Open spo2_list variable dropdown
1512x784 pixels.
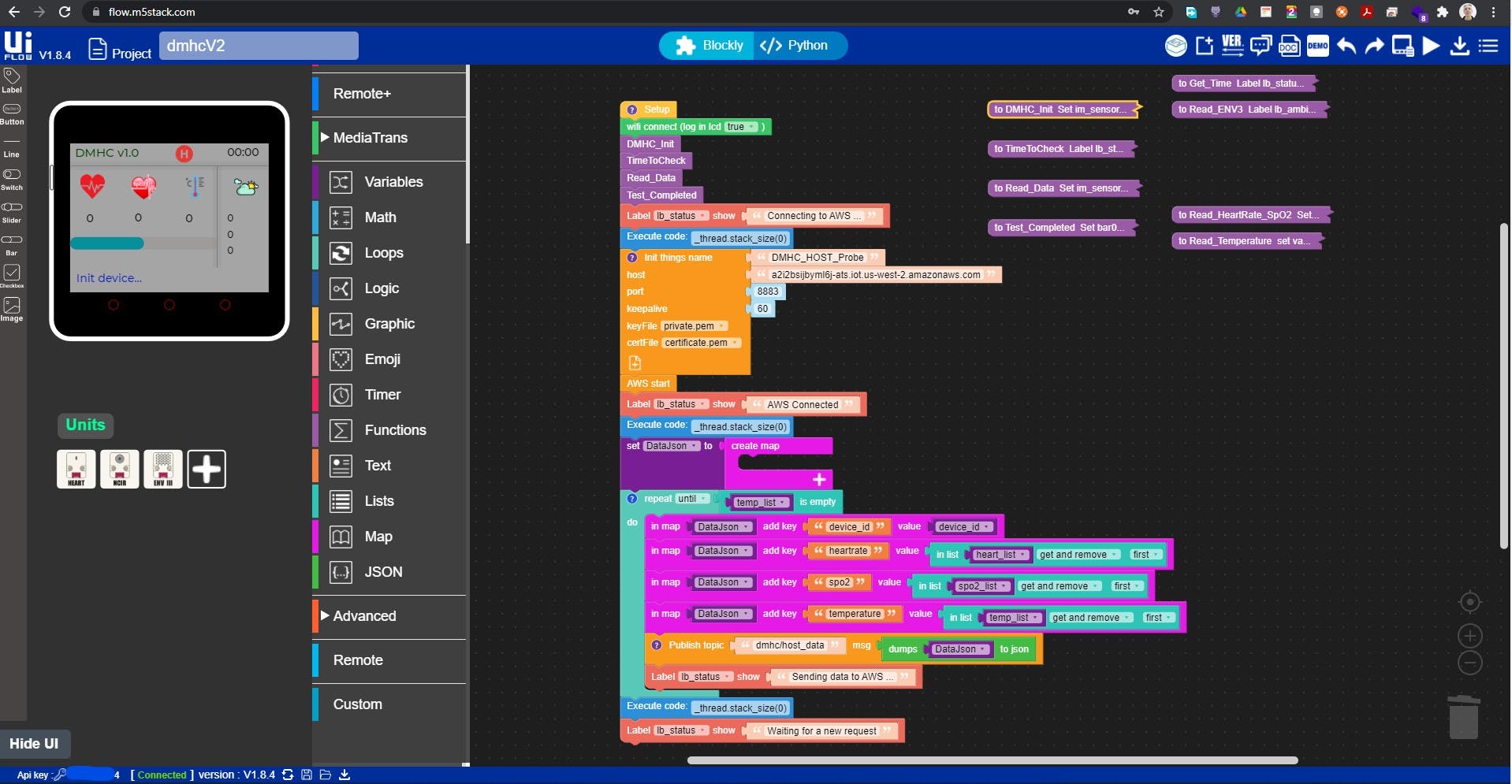coord(981,586)
